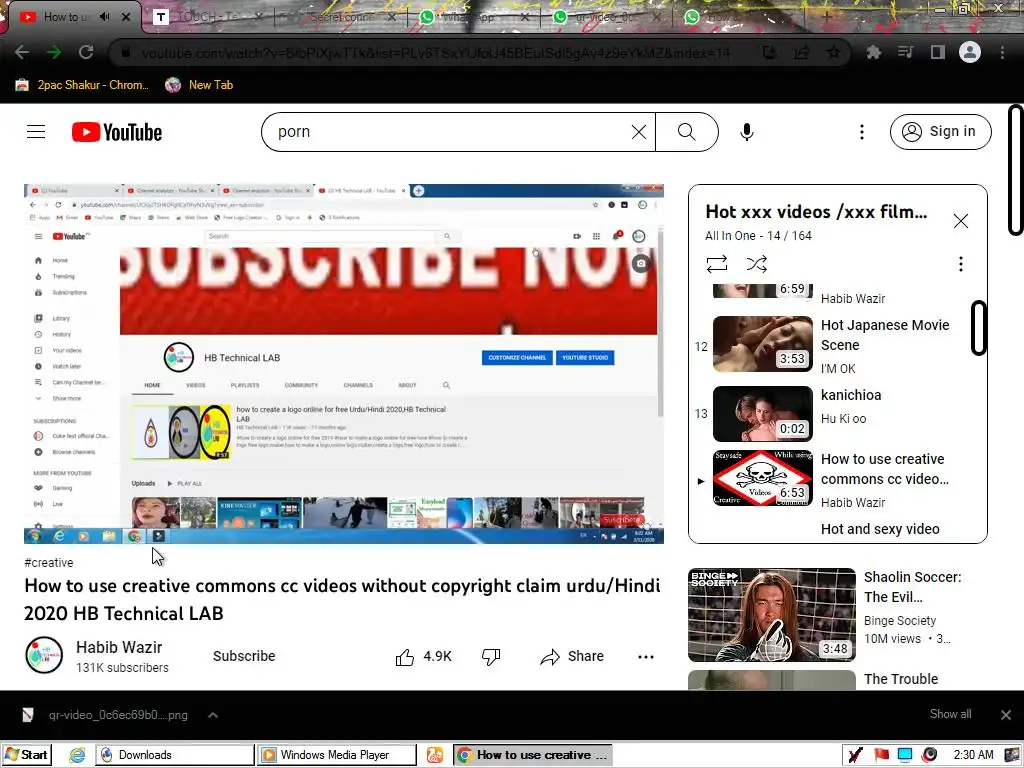Open the speaker volume tray icon
The image size is (1024, 768).
(x=929, y=755)
